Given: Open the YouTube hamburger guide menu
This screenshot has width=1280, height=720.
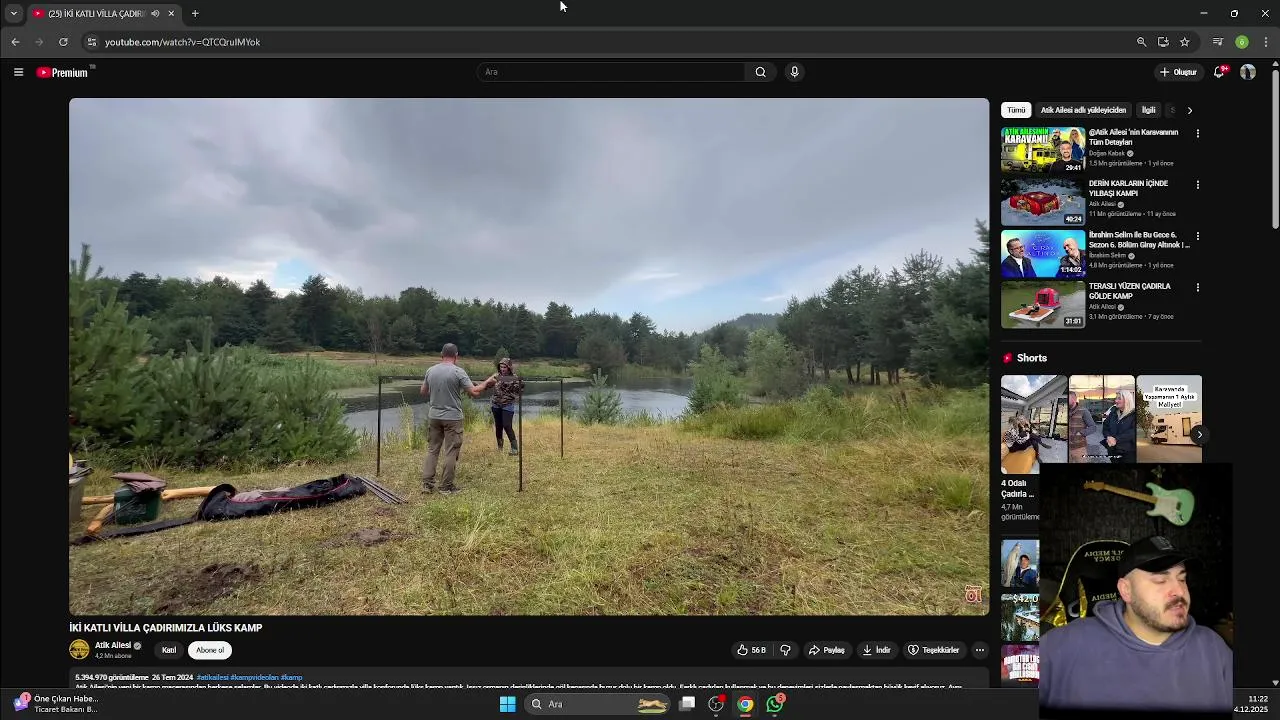Looking at the screenshot, I should click(x=18, y=72).
